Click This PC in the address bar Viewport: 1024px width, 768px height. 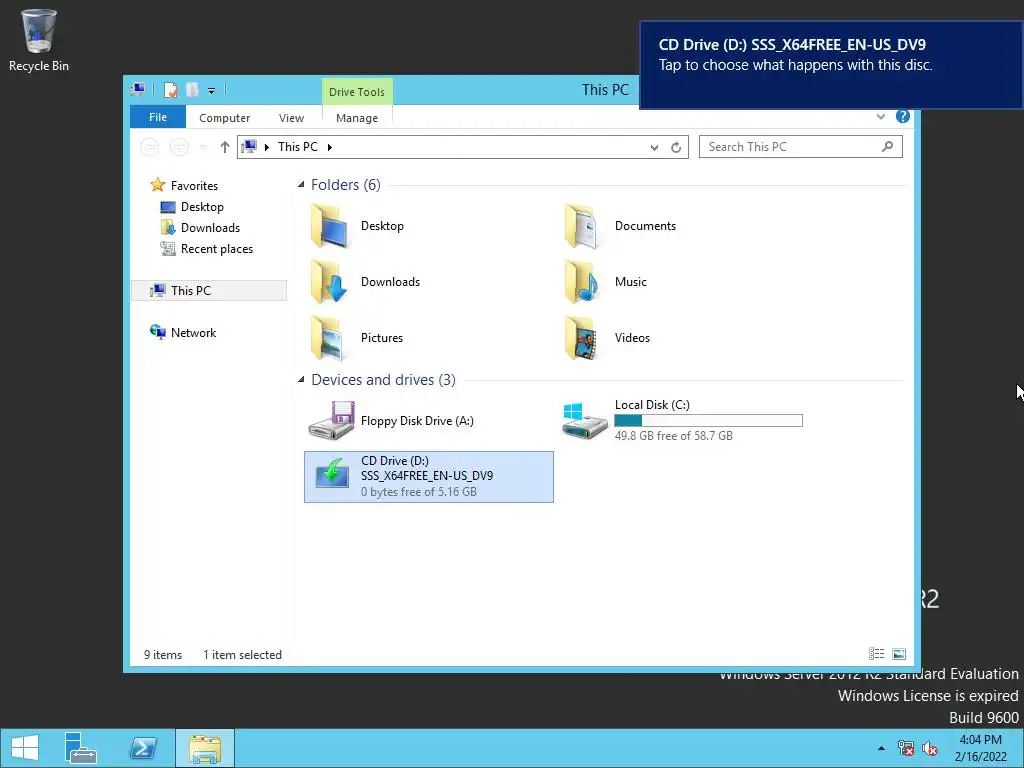(298, 147)
